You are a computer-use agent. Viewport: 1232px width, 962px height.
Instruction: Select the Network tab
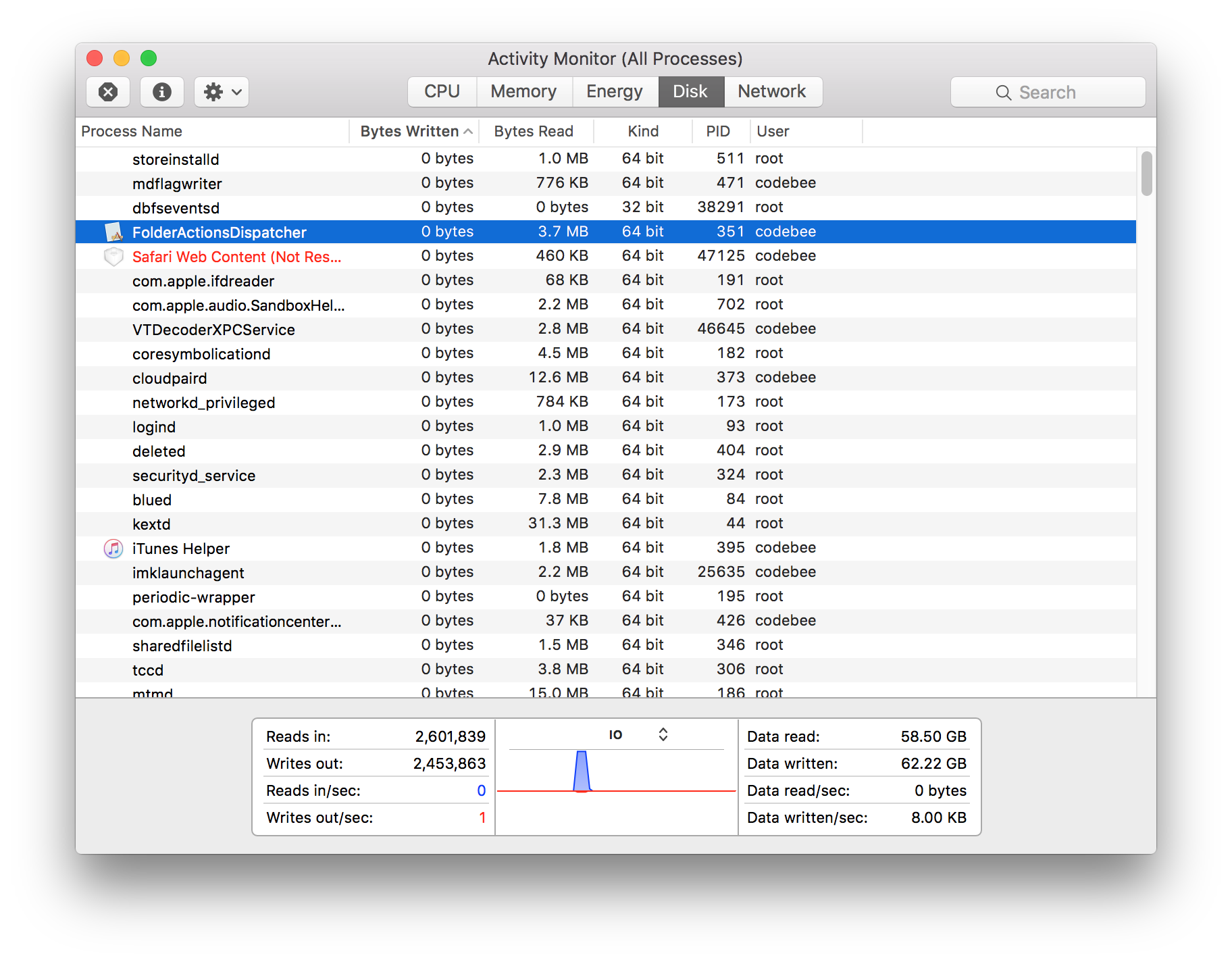tap(771, 92)
